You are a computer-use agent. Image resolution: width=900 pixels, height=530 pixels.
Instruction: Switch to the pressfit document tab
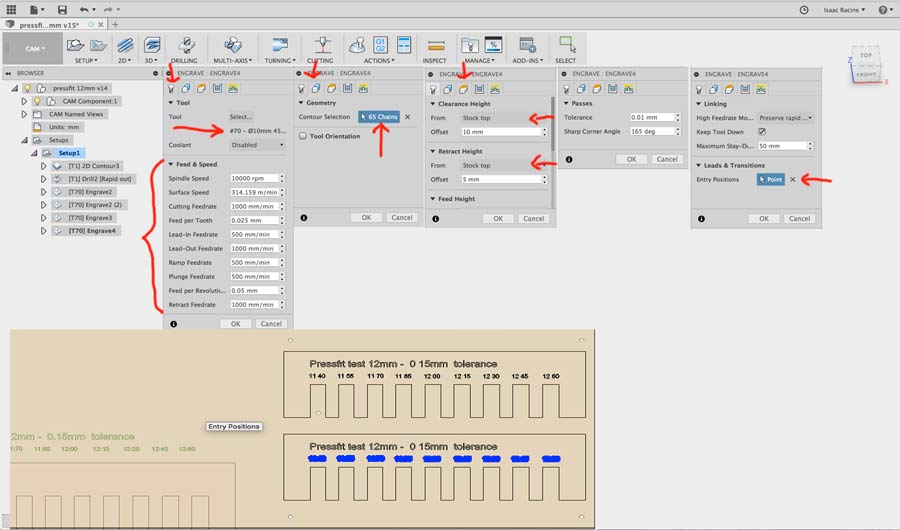point(47,23)
